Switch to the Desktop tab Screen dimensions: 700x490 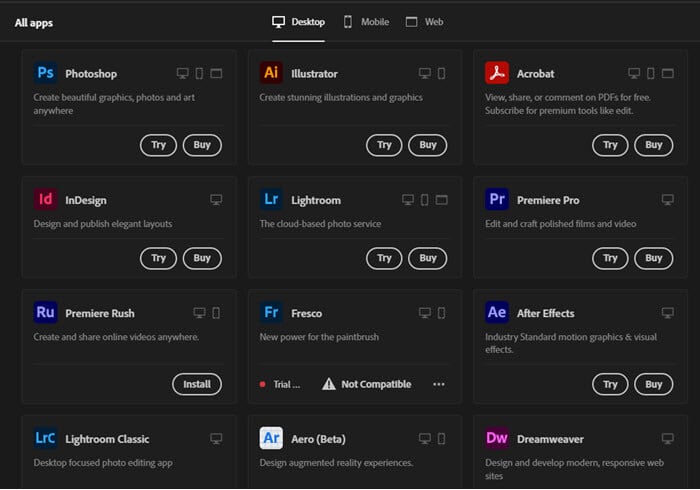click(x=299, y=22)
